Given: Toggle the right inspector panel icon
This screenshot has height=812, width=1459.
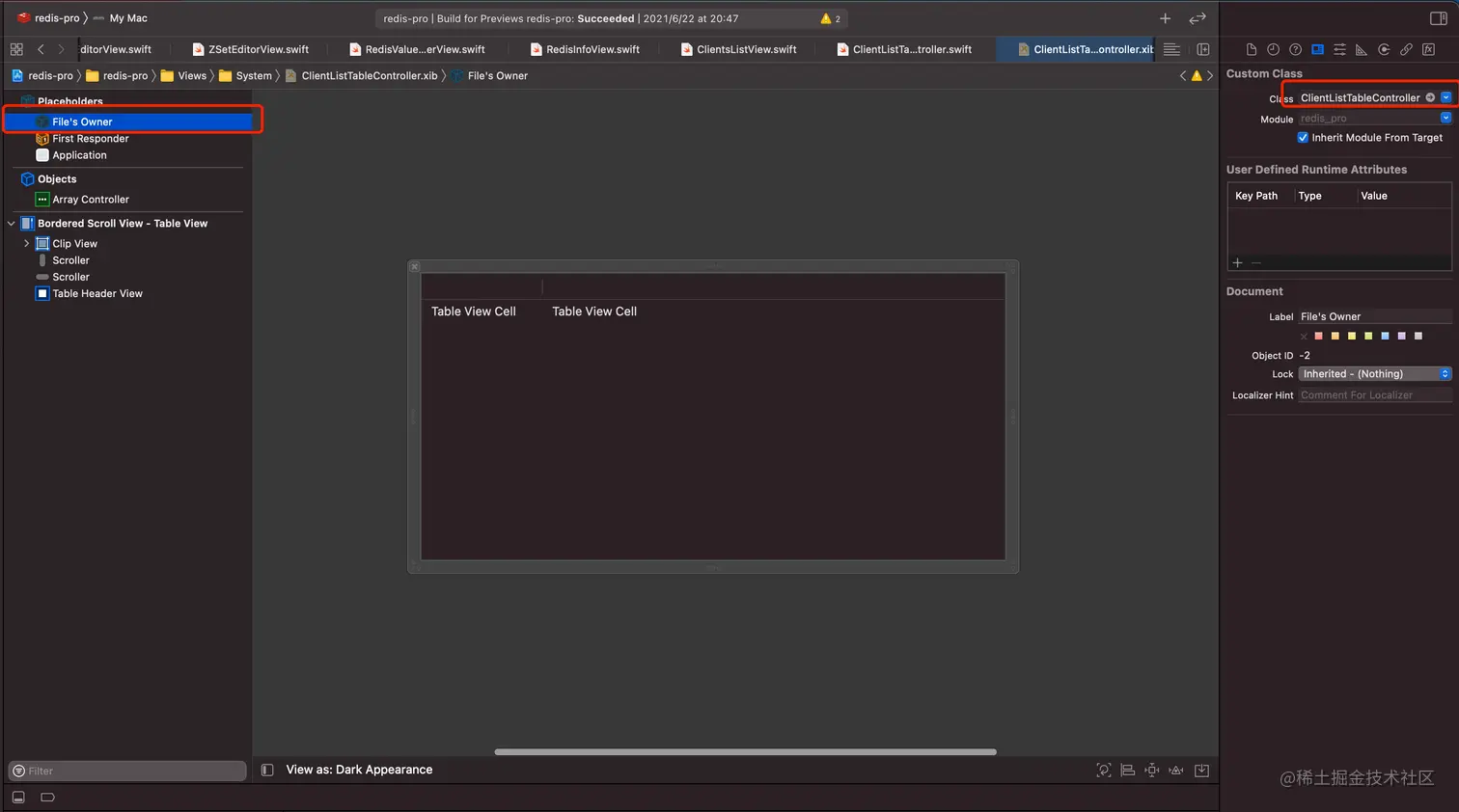Looking at the screenshot, I should pos(1438,18).
